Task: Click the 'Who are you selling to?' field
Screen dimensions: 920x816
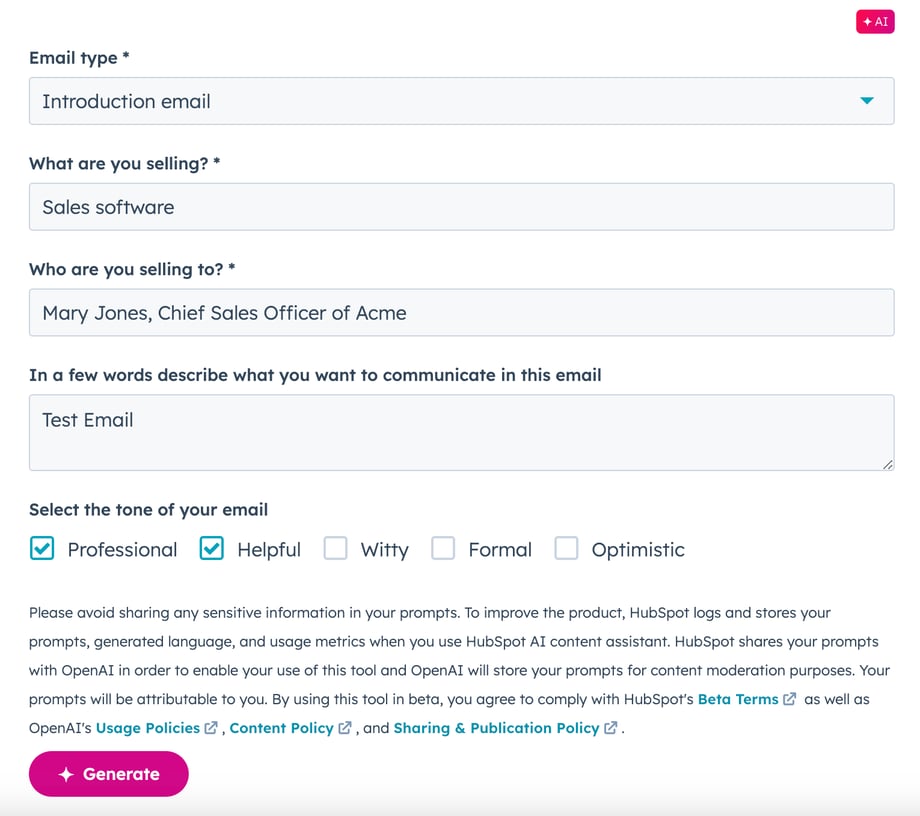Action: click(x=460, y=312)
